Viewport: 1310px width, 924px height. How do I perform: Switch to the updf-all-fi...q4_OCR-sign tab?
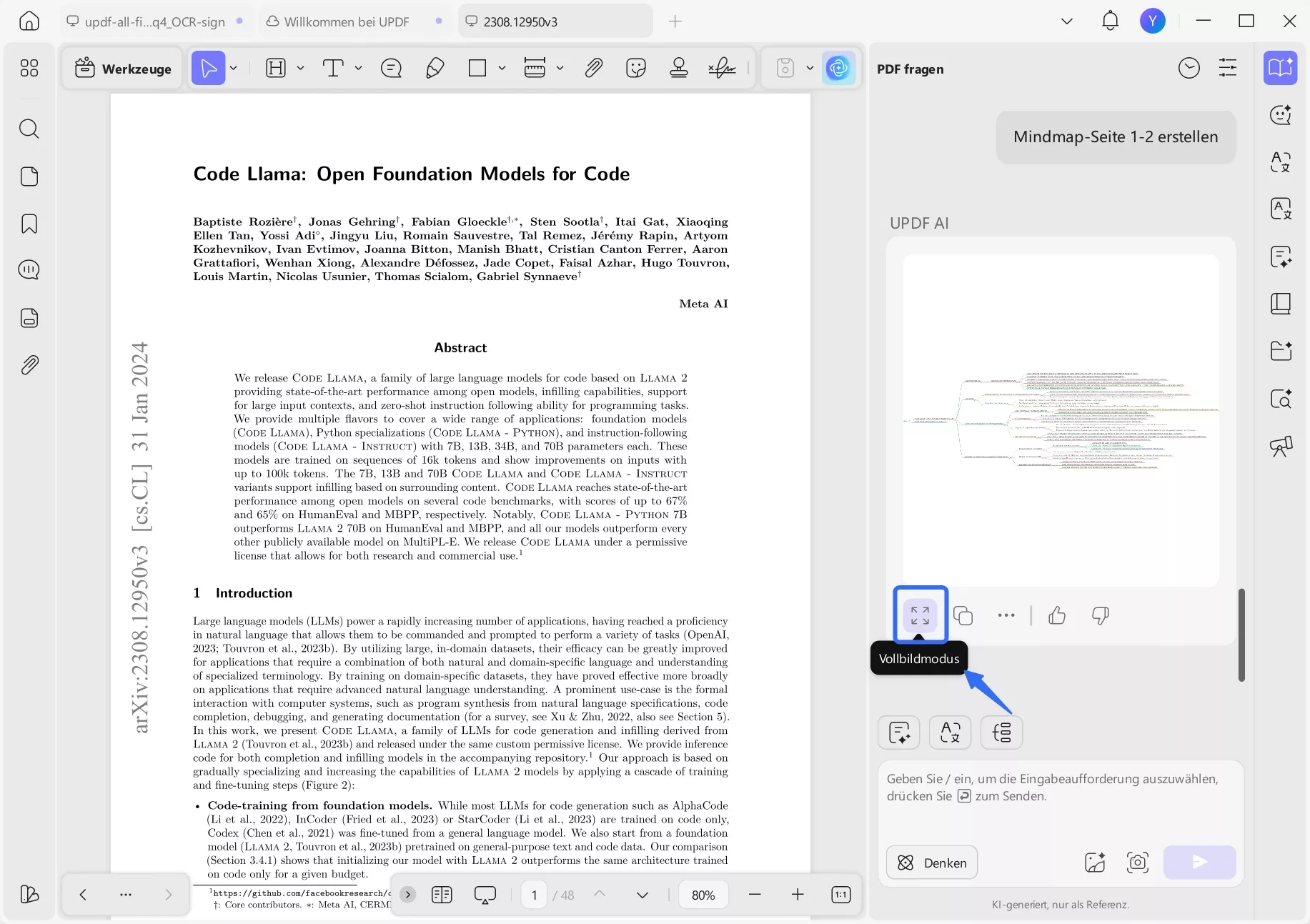click(x=155, y=21)
